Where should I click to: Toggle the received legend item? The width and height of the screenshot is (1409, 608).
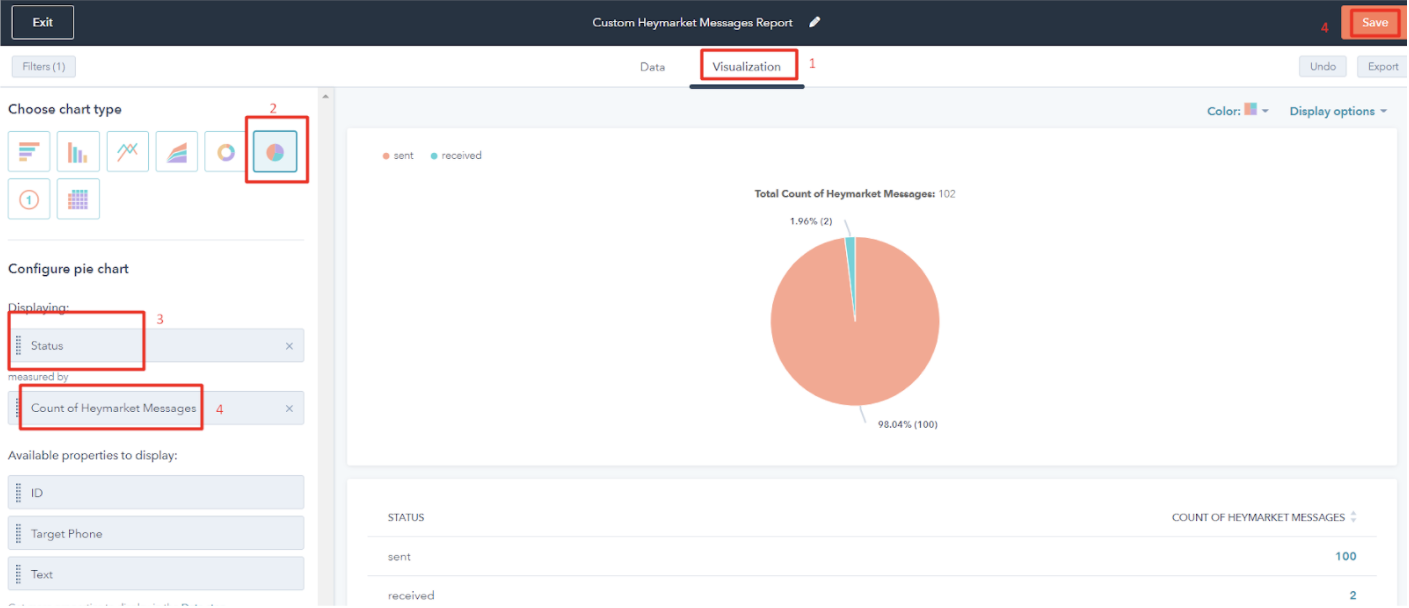click(x=456, y=156)
